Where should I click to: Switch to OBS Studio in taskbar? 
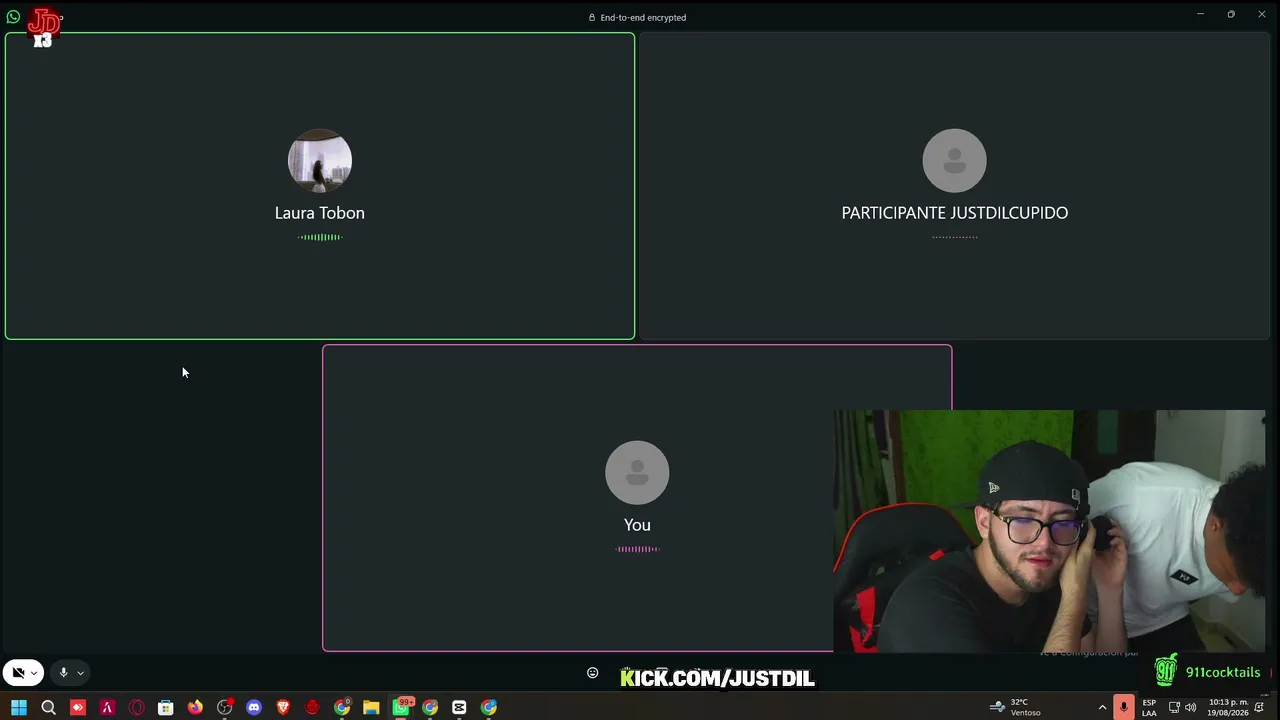point(225,708)
